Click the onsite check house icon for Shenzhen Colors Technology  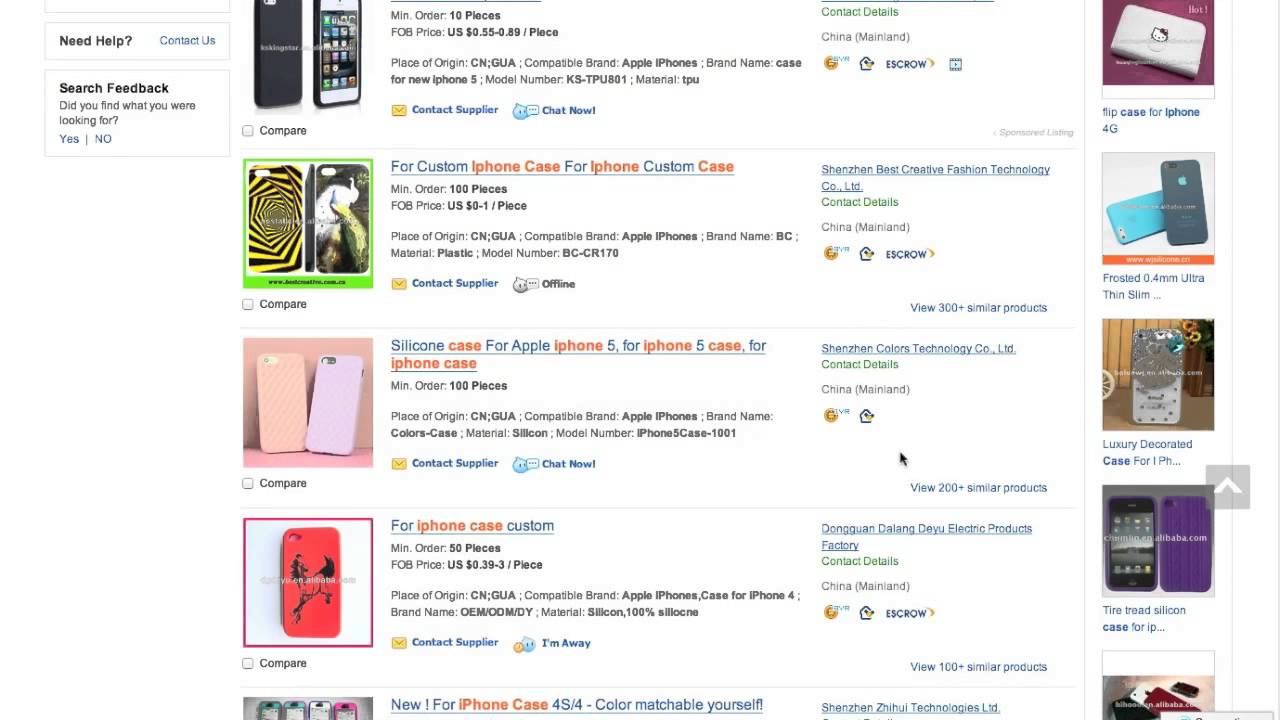(867, 416)
